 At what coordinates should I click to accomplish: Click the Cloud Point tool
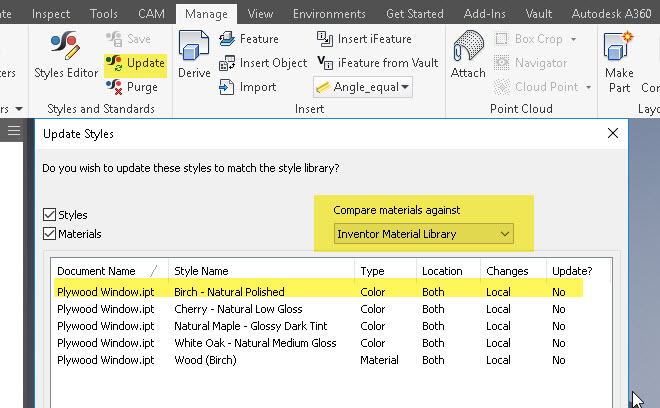(536, 87)
